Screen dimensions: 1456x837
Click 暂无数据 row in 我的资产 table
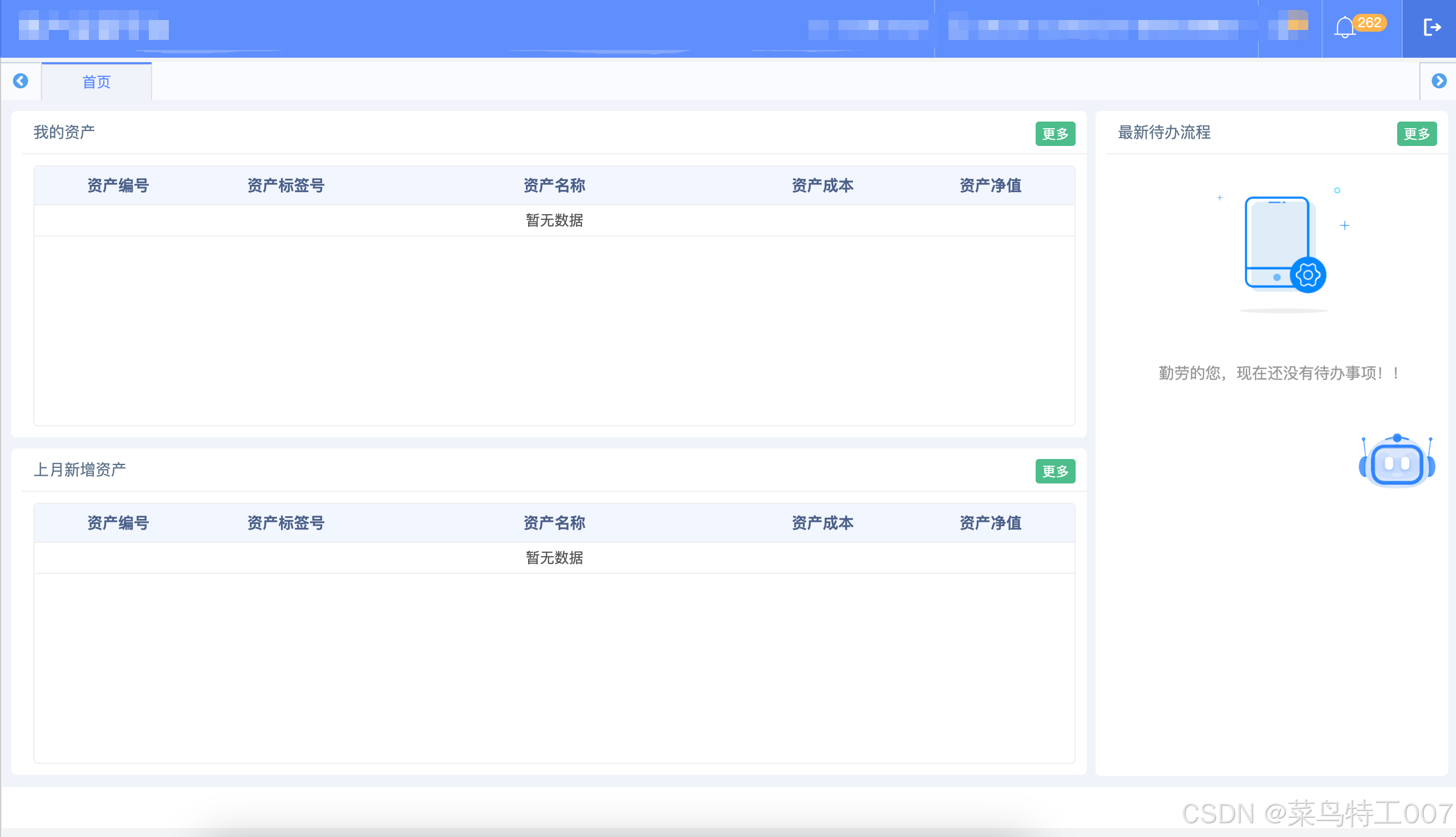(x=554, y=220)
